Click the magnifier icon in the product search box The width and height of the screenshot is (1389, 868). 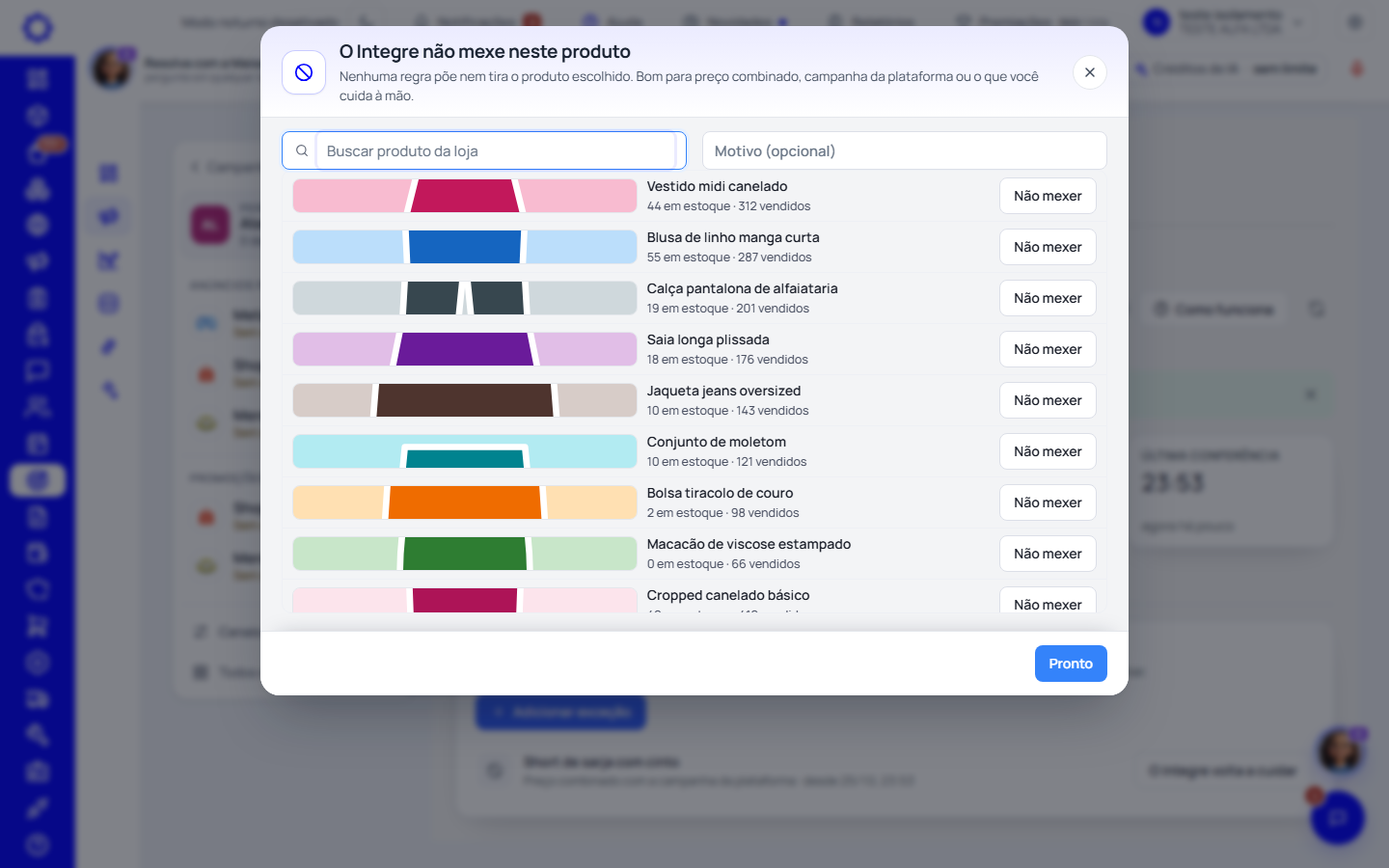coord(302,150)
